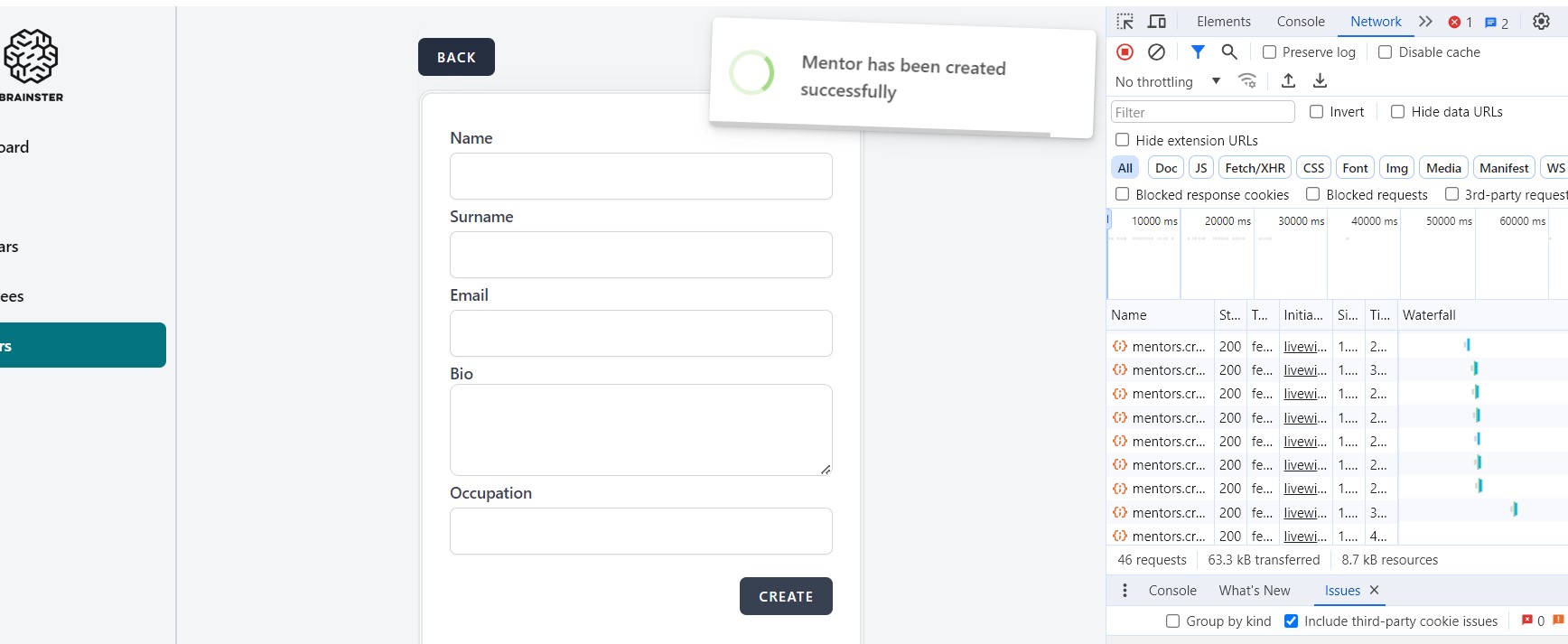
Task: Check the Disable cache option
Action: click(x=1386, y=52)
